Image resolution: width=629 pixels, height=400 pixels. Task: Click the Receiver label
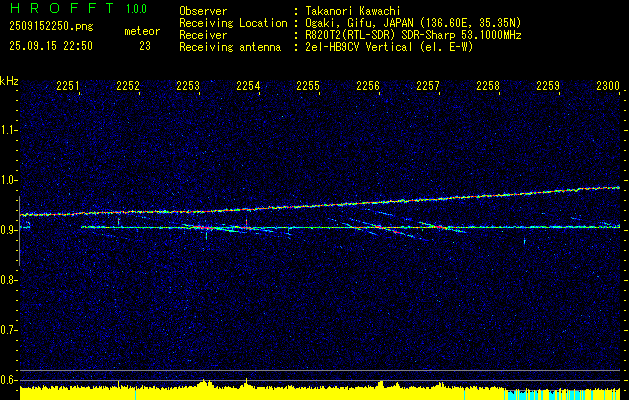tap(203, 35)
